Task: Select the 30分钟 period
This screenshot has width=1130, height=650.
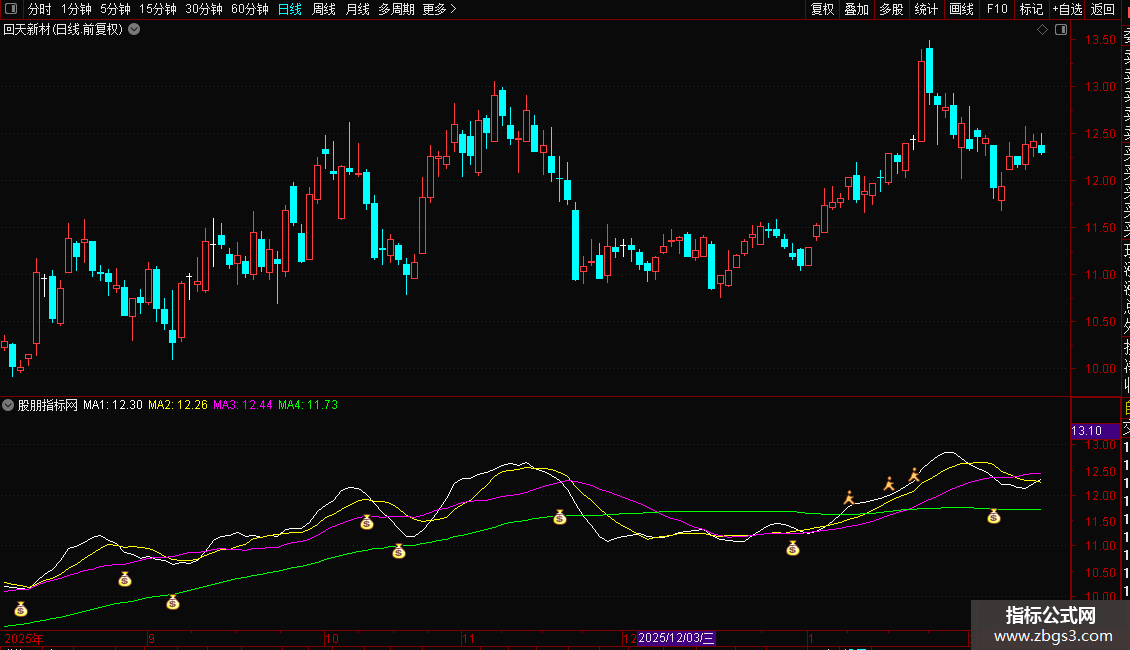Action: point(204,9)
